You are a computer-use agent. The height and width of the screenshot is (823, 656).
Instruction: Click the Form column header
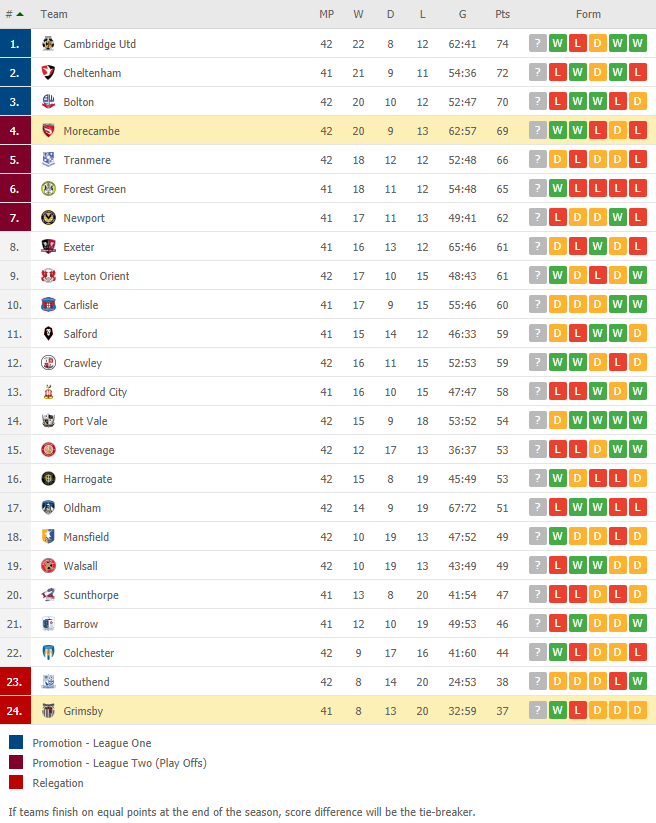[588, 14]
